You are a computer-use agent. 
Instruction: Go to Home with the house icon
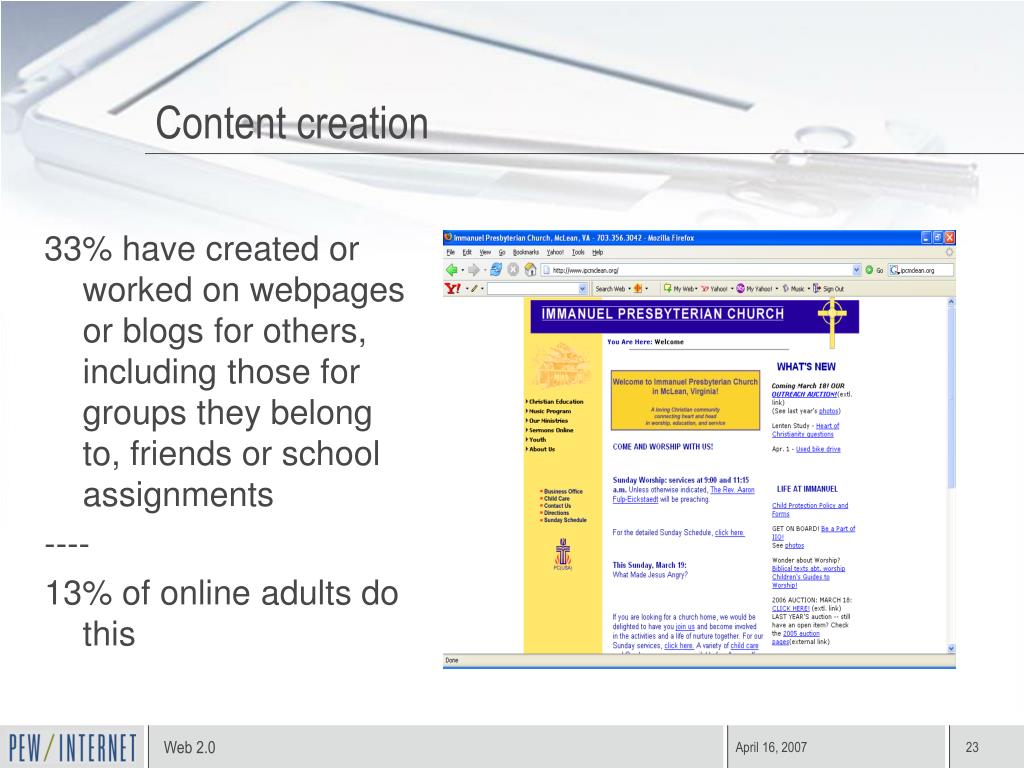point(530,269)
